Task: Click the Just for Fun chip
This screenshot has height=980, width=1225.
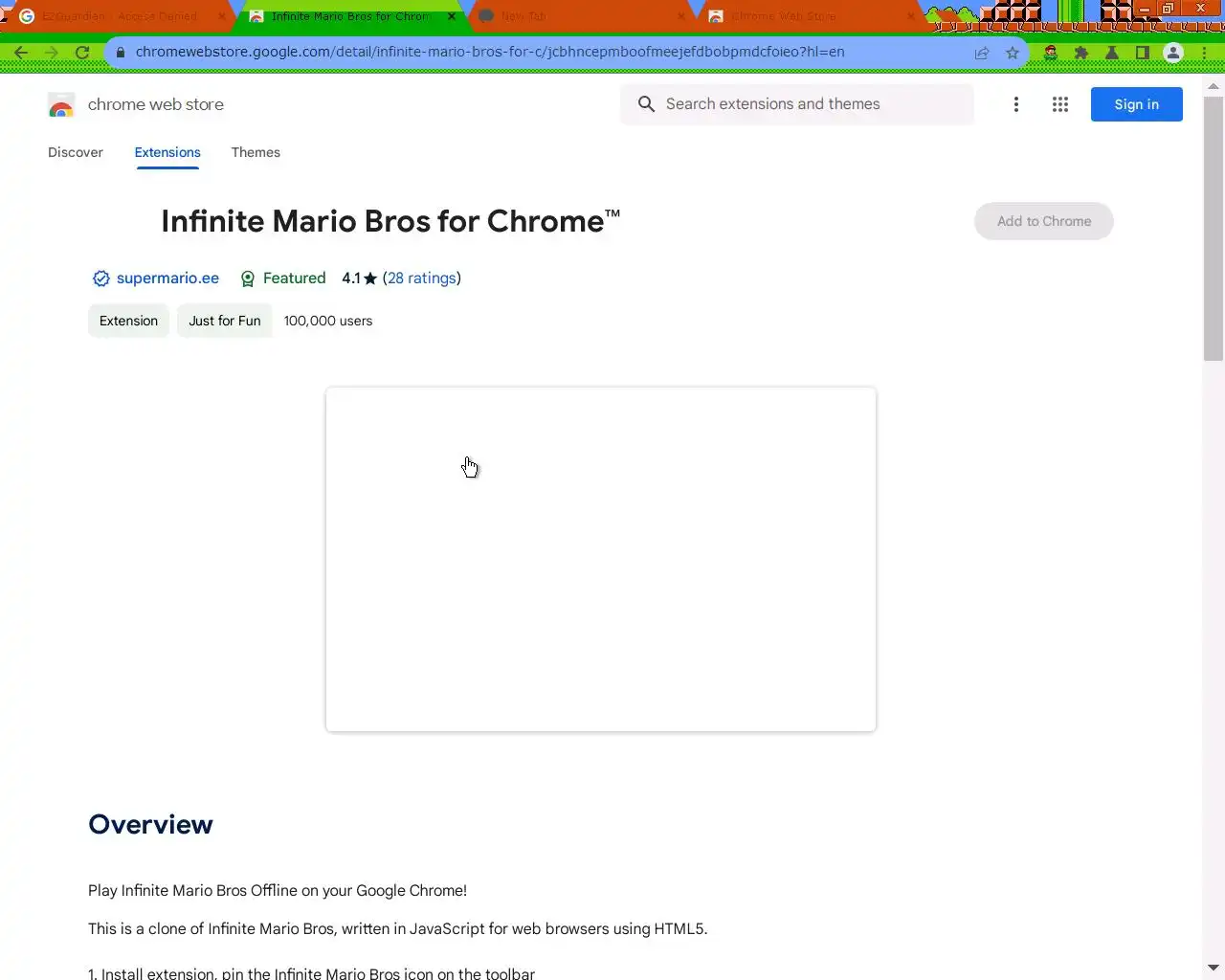Action: point(225,321)
